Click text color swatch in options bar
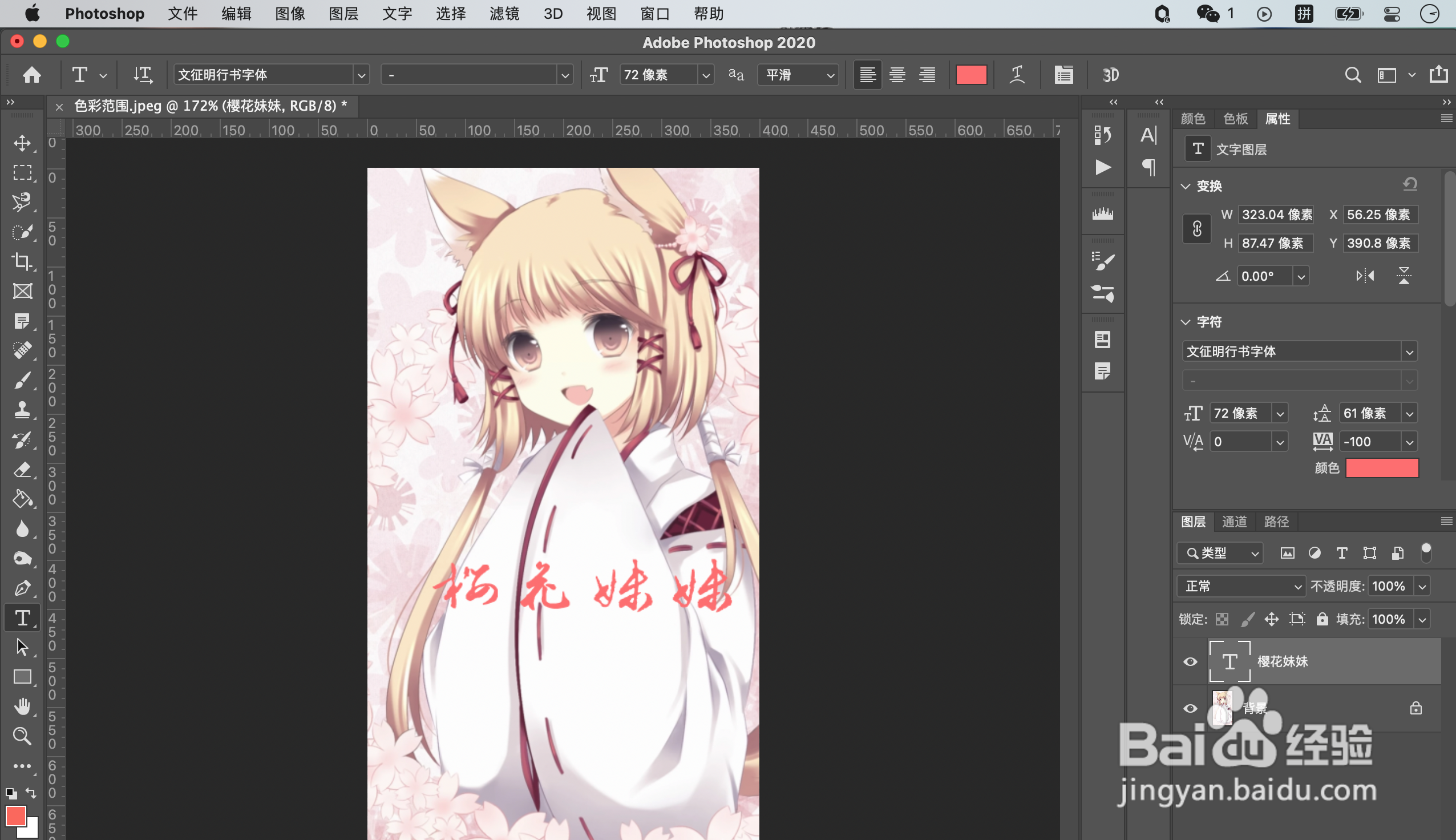This screenshot has width=1456, height=840. (971, 75)
